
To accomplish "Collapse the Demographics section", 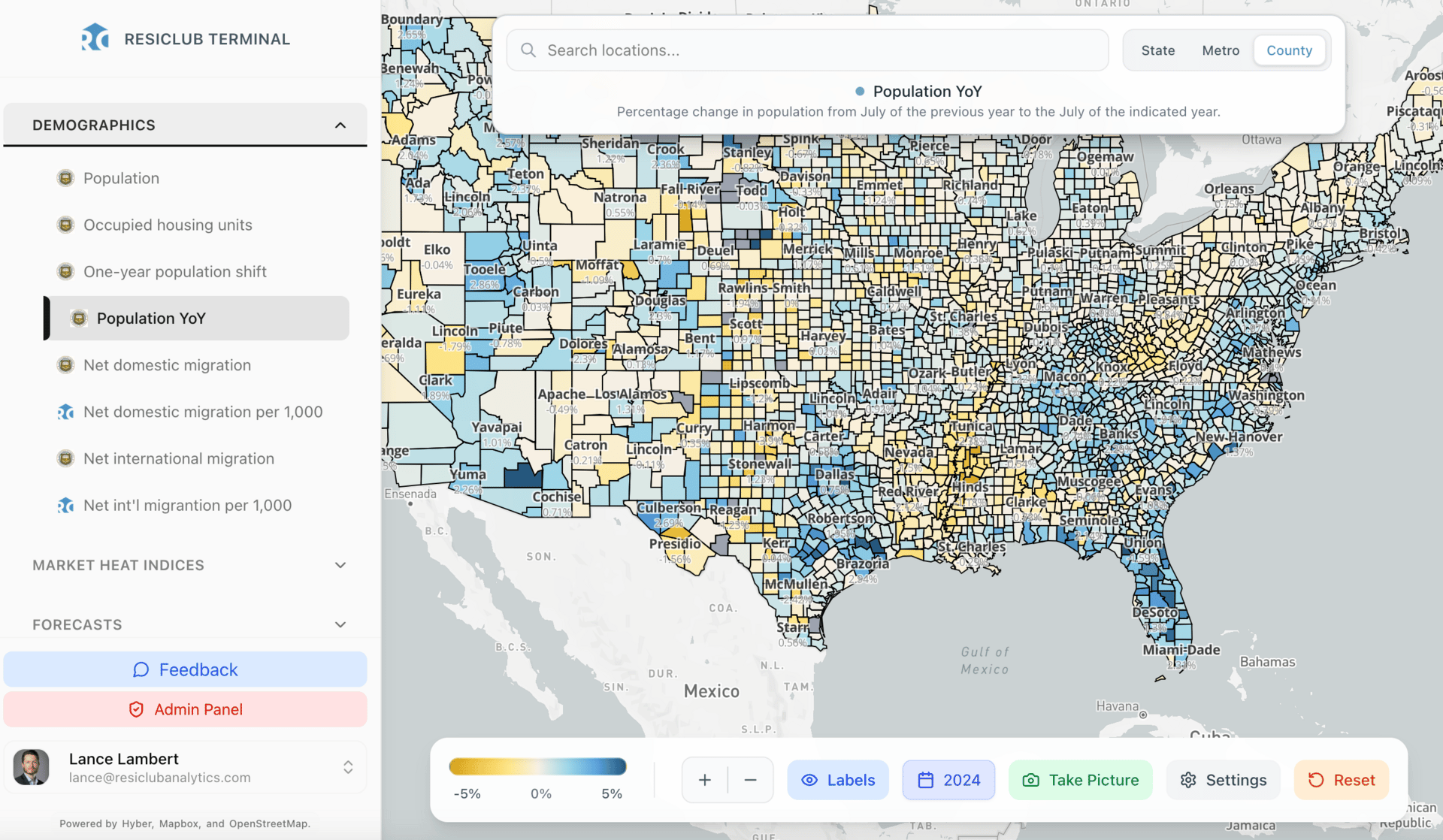I will point(340,125).
